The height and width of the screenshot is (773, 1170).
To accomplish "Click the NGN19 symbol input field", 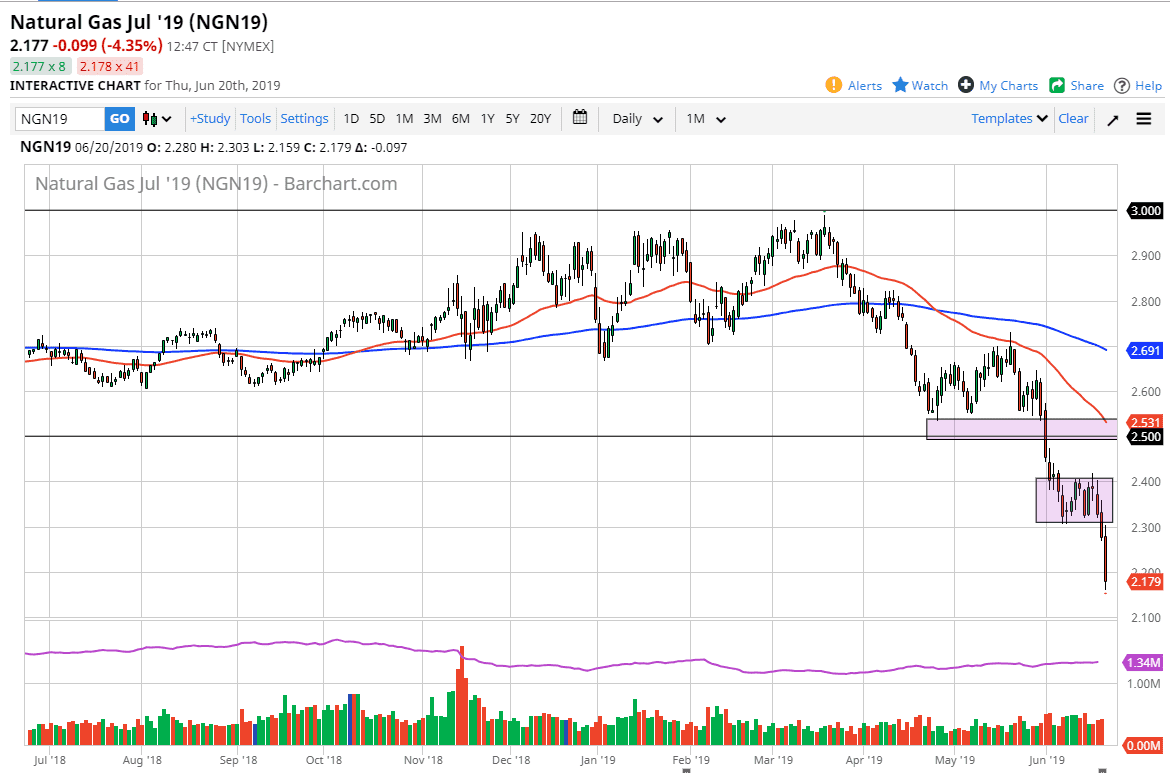I will tap(60, 119).
